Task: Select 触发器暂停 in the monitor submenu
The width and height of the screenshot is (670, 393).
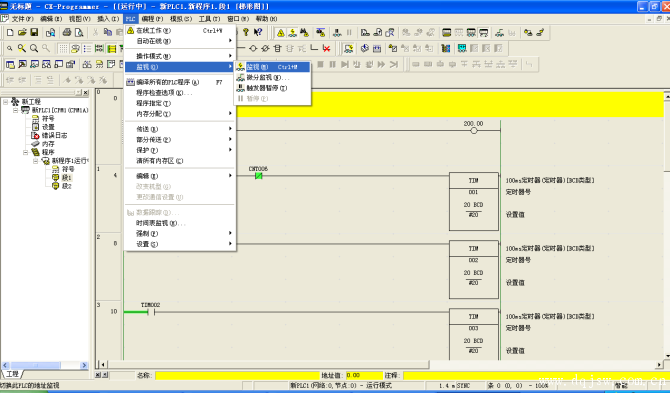Action: [x=273, y=88]
